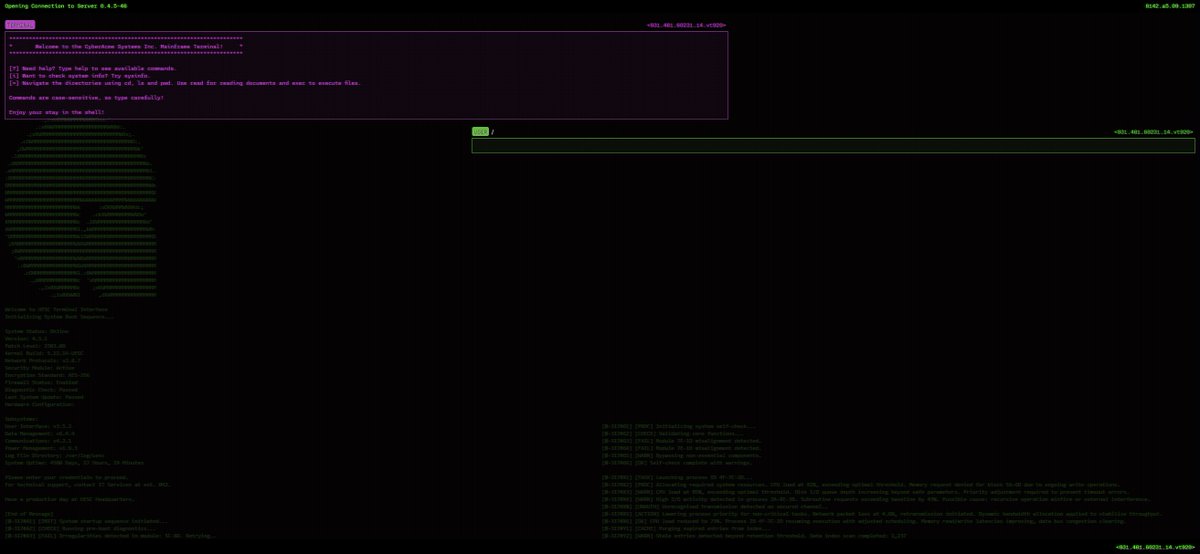The width and height of the screenshot is (1200, 554).
Task: Click the purple '<931.401.90231.14.vt920>' identifier
Action: coord(686,25)
